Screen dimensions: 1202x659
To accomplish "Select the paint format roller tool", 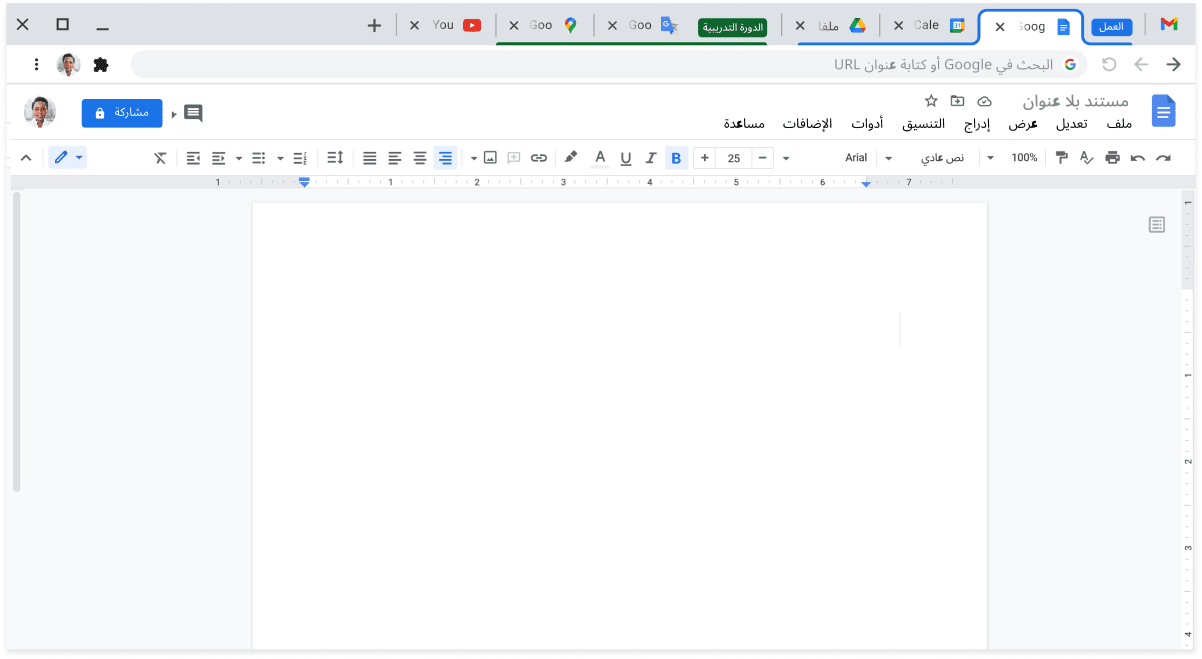I will (x=1062, y=158).
